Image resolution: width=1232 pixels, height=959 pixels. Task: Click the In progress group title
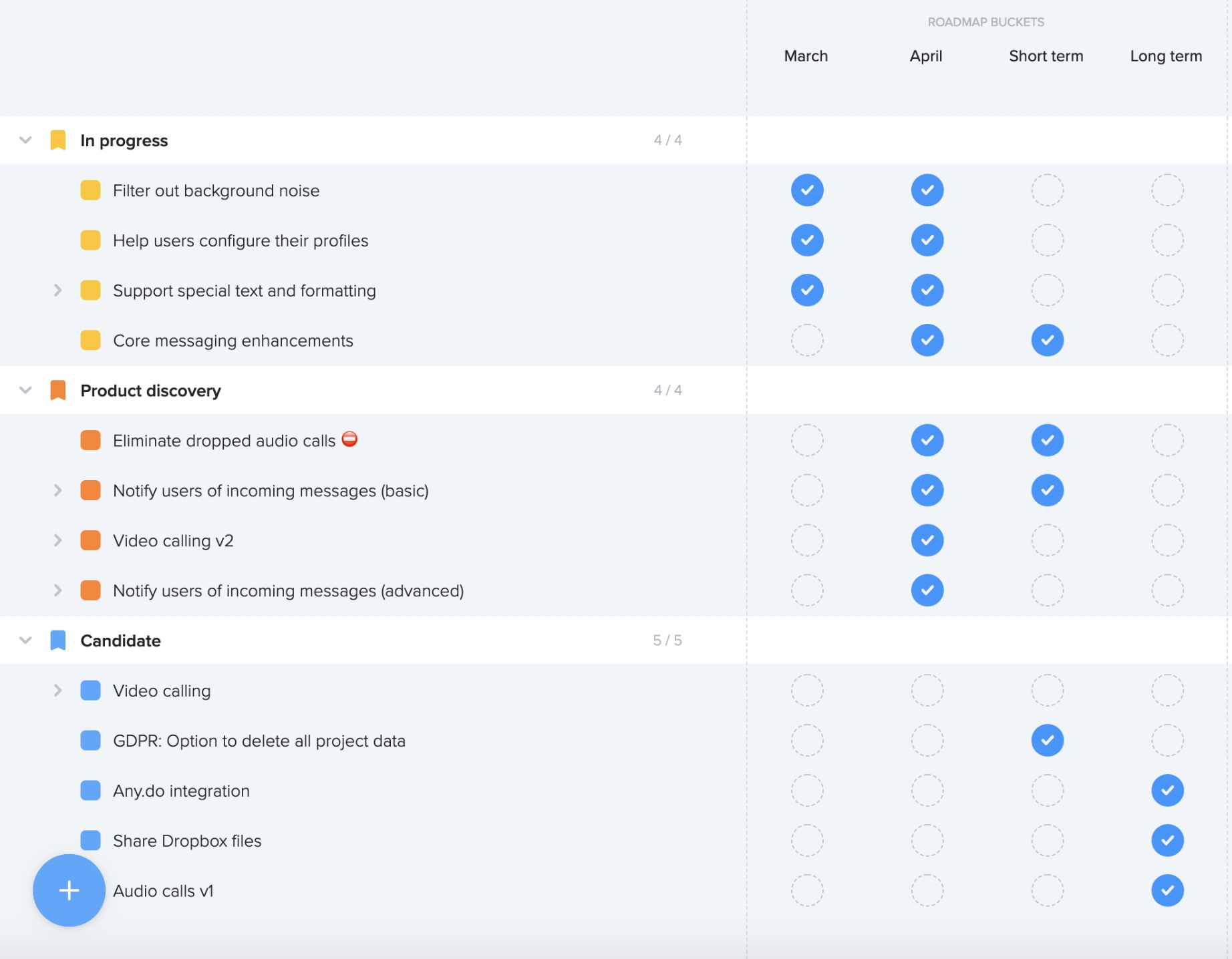(x=124, y=141)
